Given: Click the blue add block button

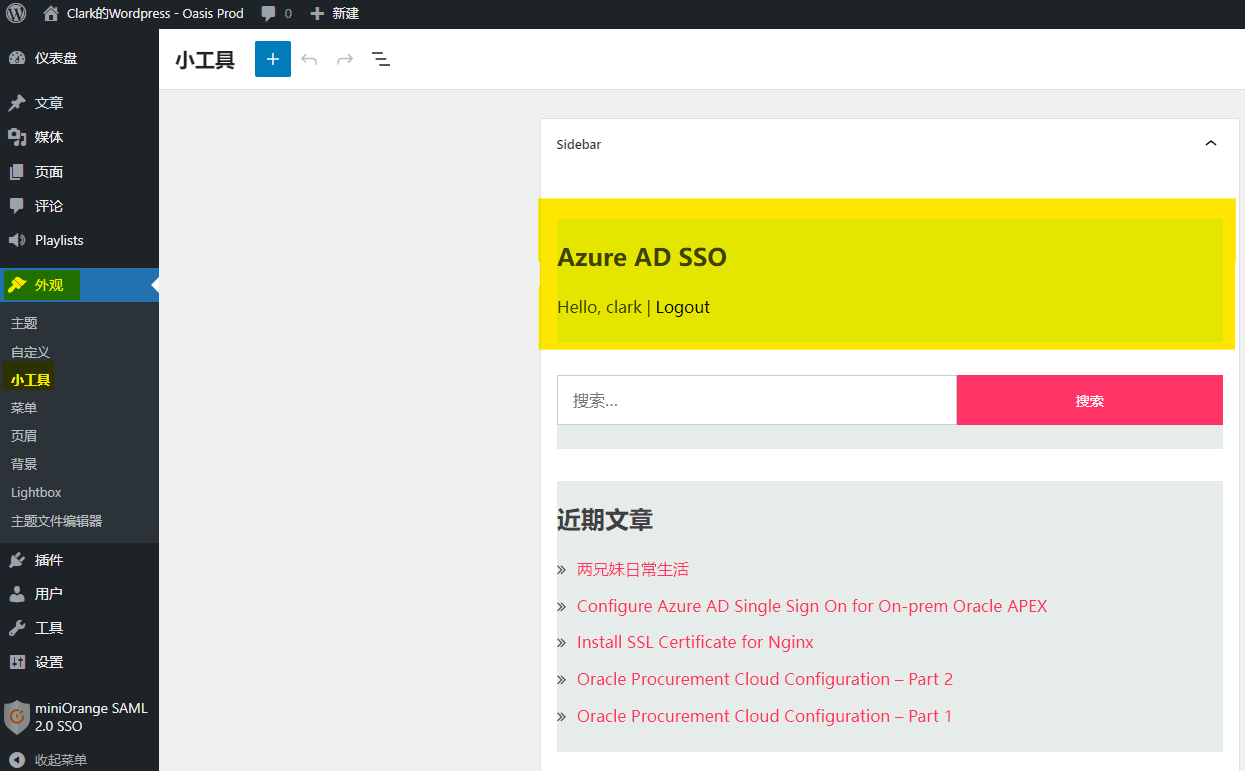Looking at the screenshot, I should click(x=273, y=59).
